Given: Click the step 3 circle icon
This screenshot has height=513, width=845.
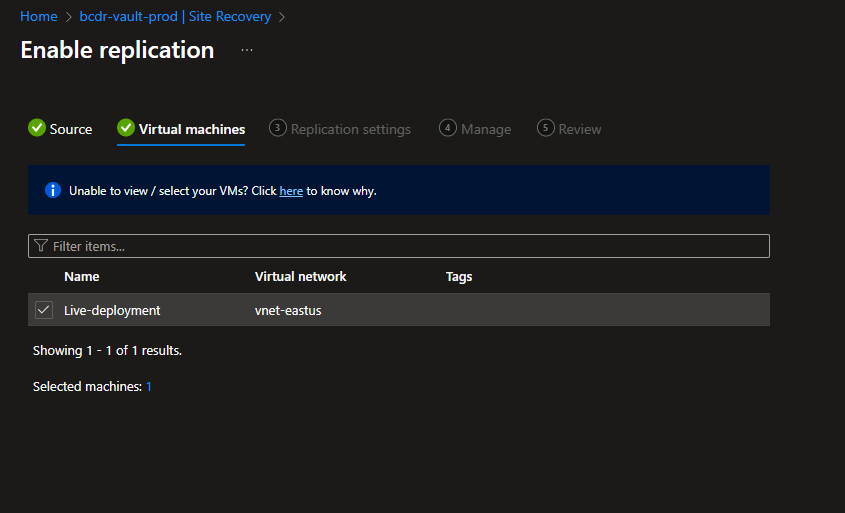Looking at the screenshot, I should (x=278, y=128).
